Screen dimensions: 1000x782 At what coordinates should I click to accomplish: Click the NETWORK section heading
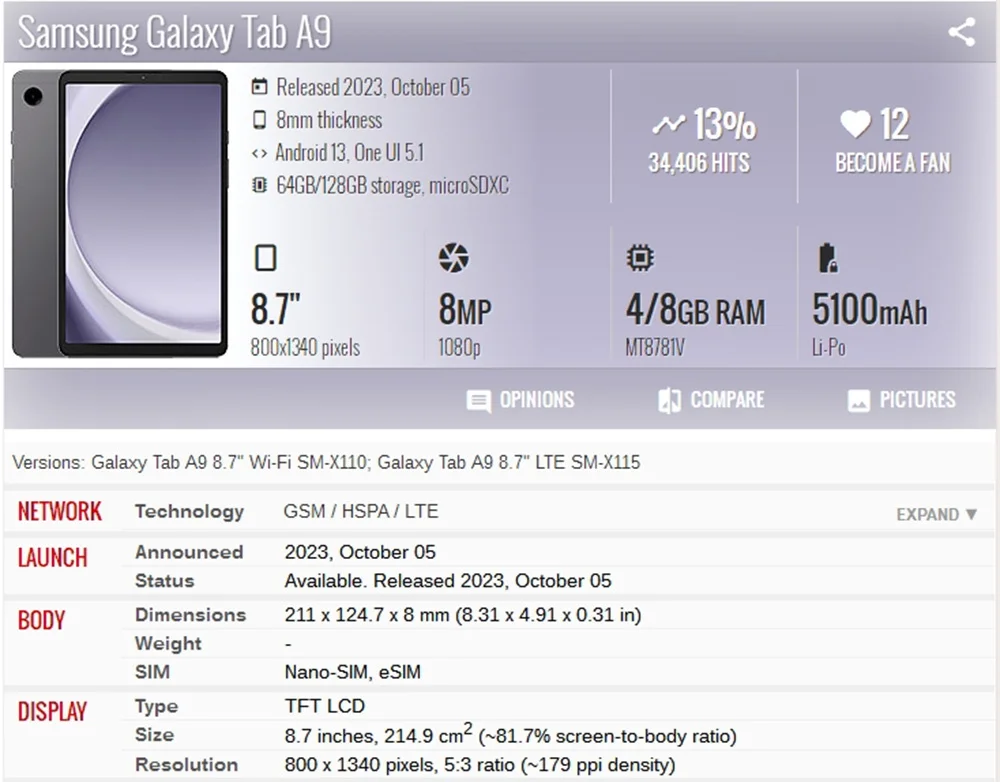coord(59,512)
